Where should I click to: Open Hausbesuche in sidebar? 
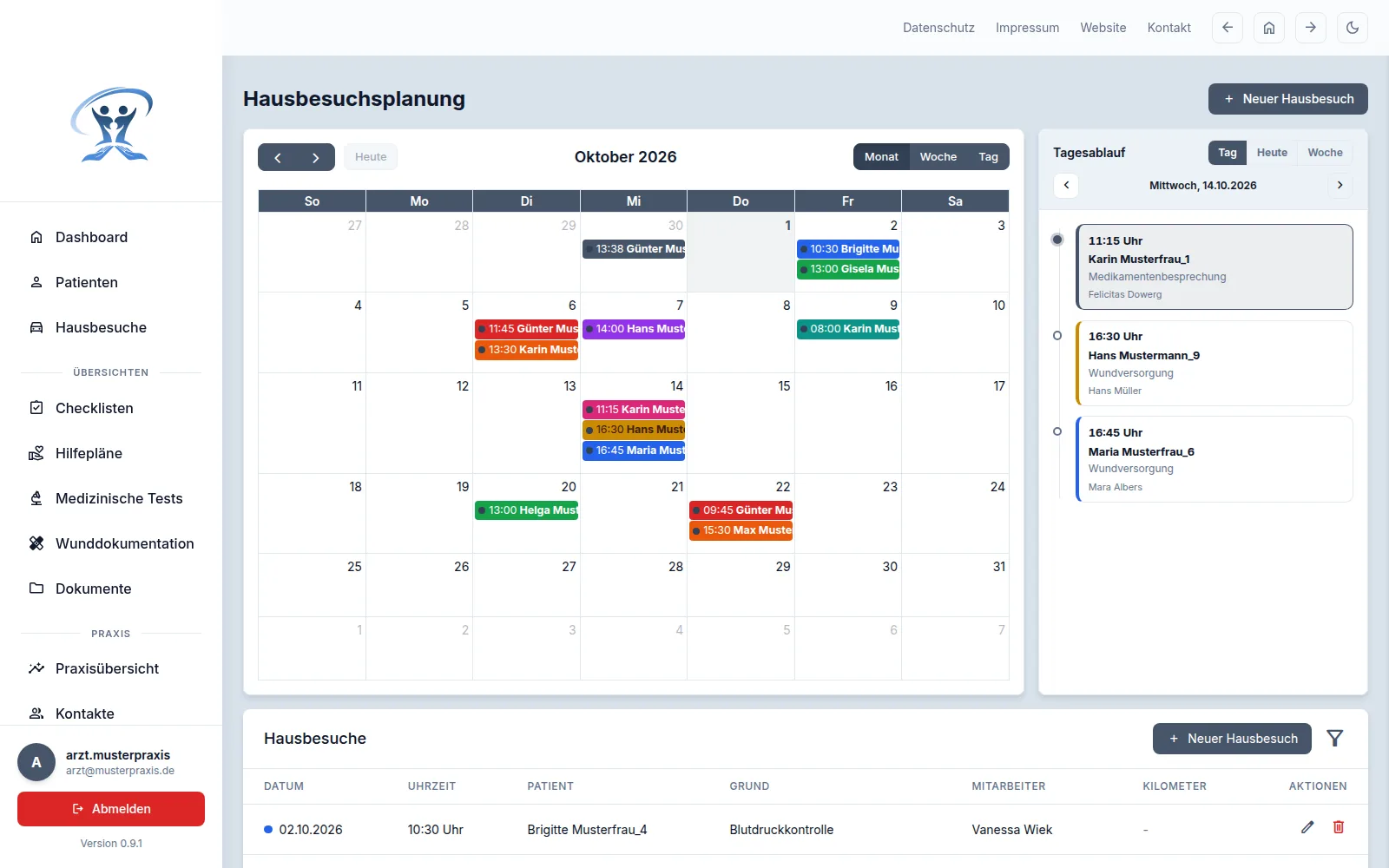pyautogui.click(x=111, y=327)
